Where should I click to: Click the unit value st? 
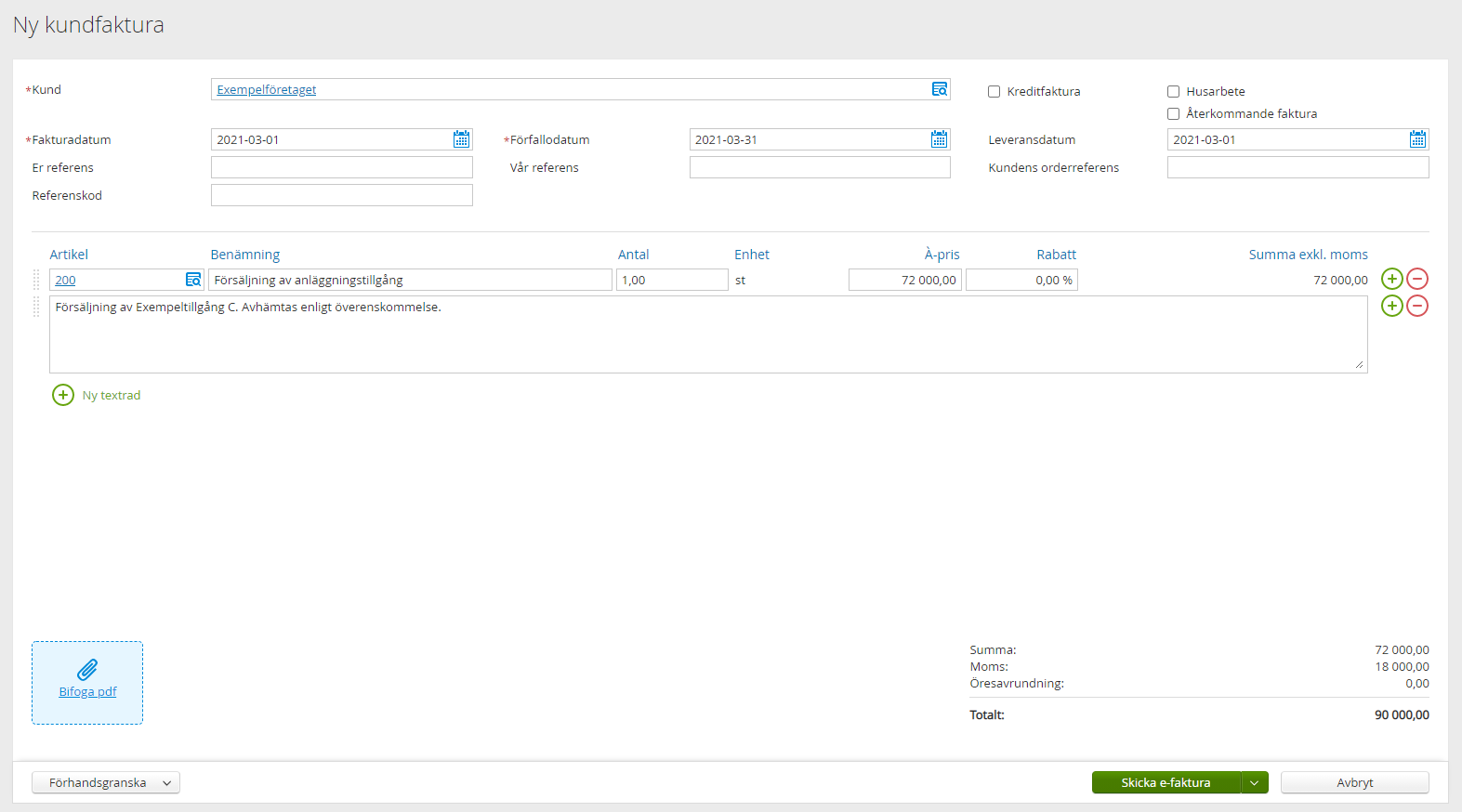pyautogui.click(x=741, y=280)
